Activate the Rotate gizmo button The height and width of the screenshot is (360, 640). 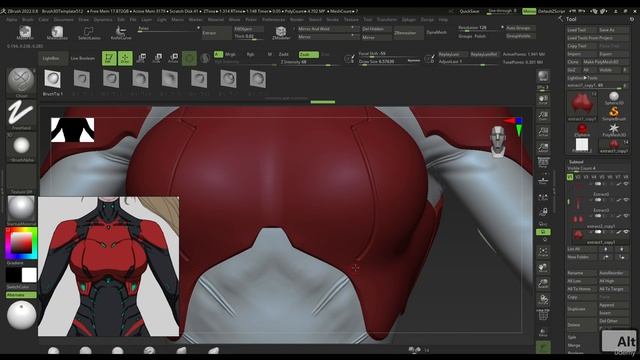[x=173, y=58]
